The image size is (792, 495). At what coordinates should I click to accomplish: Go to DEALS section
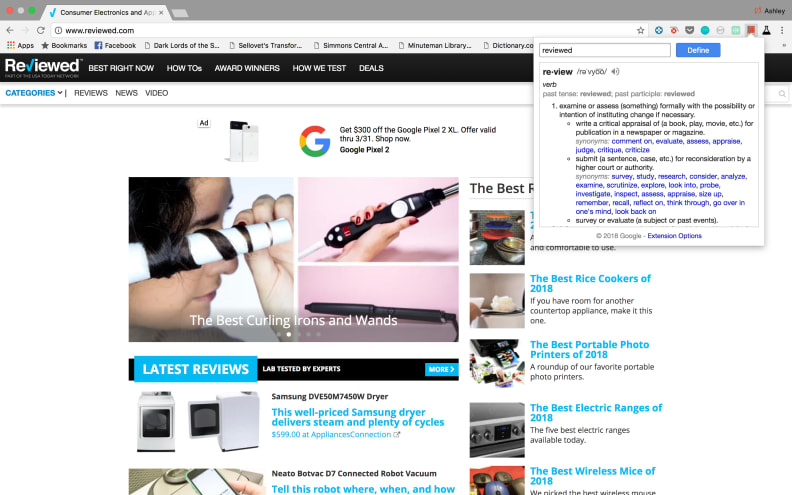tap(371, 68)
